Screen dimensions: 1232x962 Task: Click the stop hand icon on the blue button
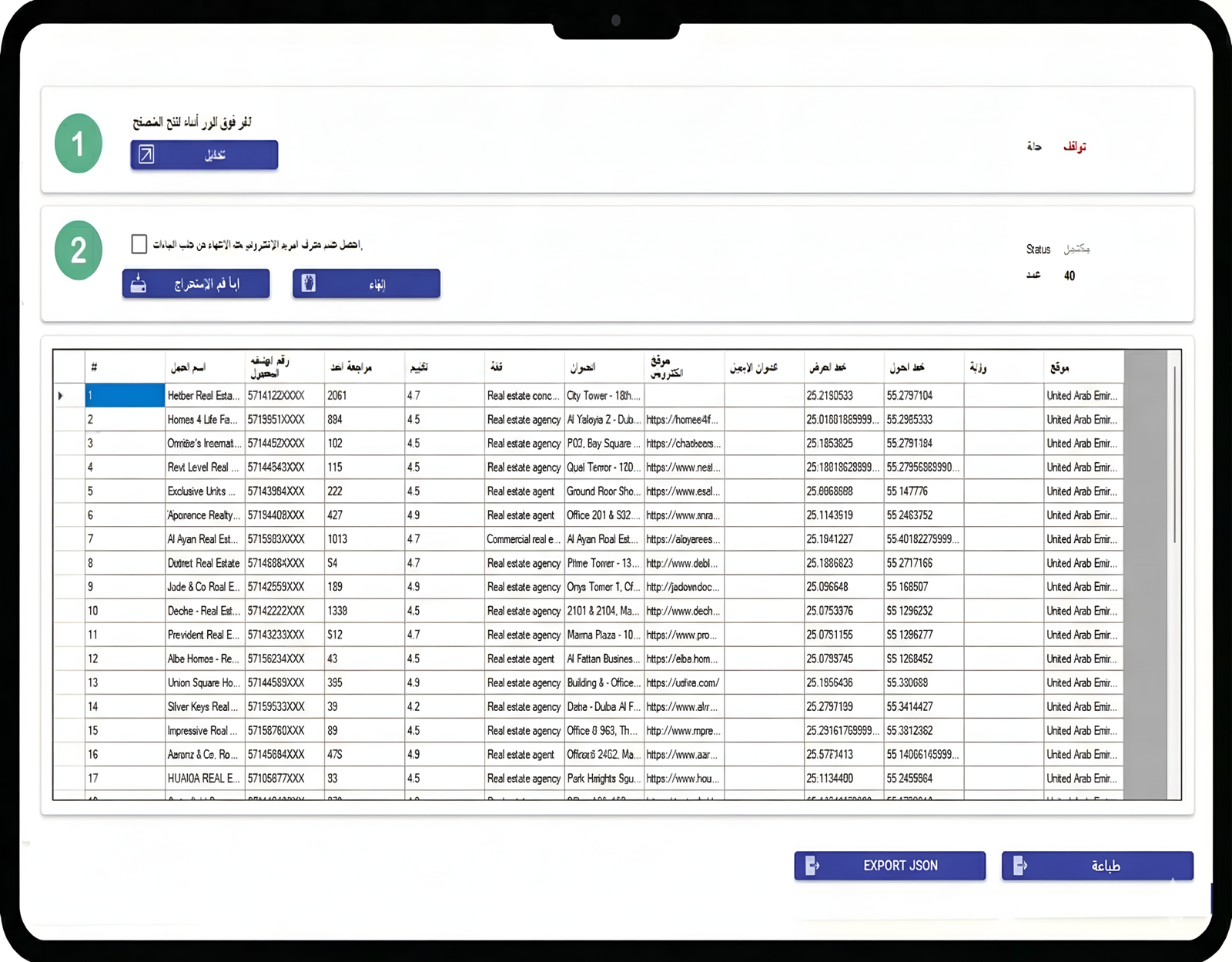(309, 283)
